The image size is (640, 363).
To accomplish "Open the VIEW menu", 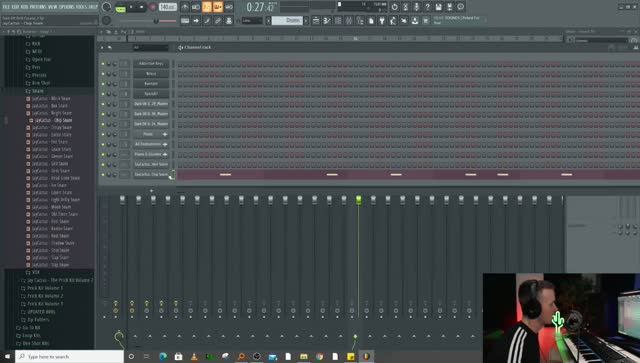I will pyautogui.click(x=52, y=7).
